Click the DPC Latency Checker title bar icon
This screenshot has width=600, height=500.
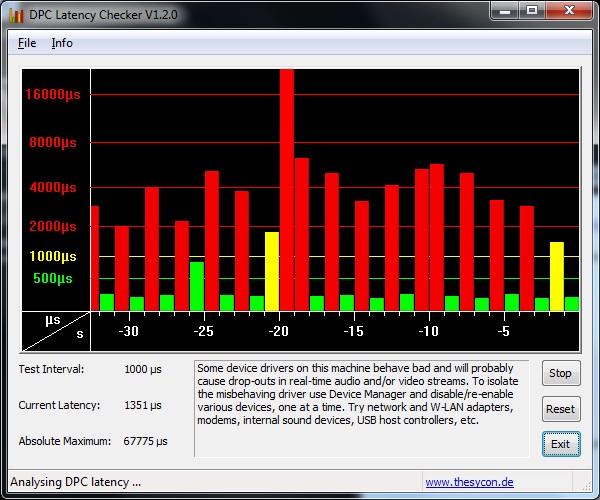pos(16,15)
